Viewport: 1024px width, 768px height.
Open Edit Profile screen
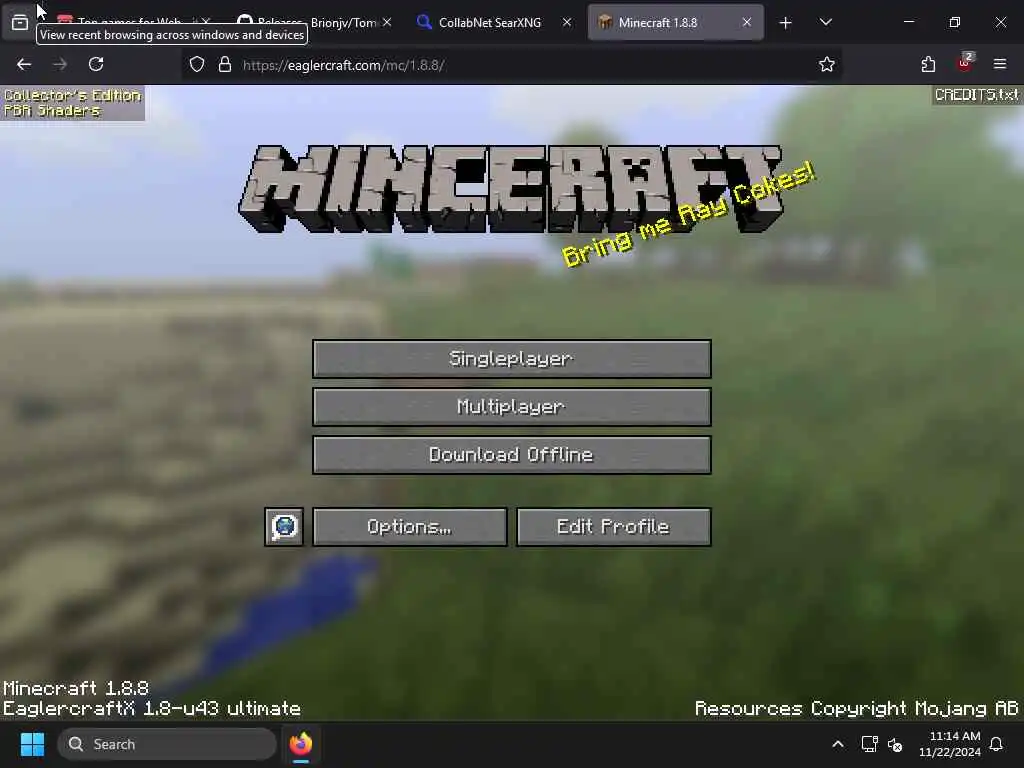coord(613,526)
